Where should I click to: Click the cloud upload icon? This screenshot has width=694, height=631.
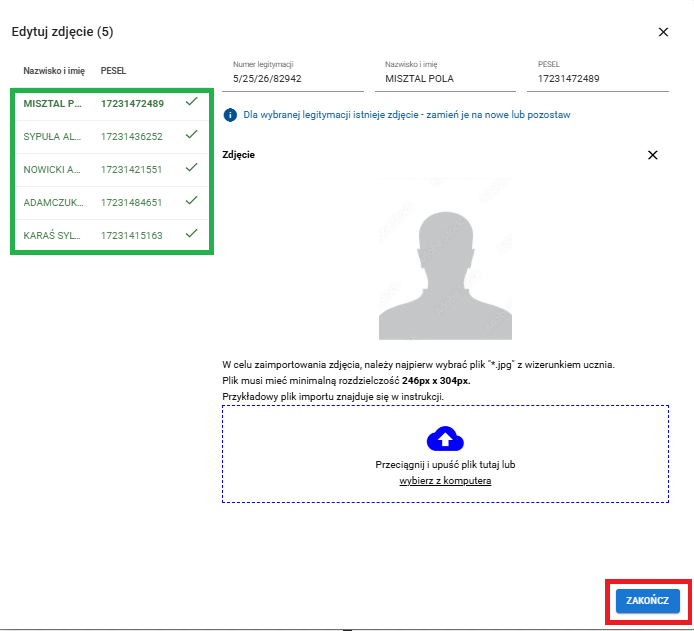[x=446, y=438]
